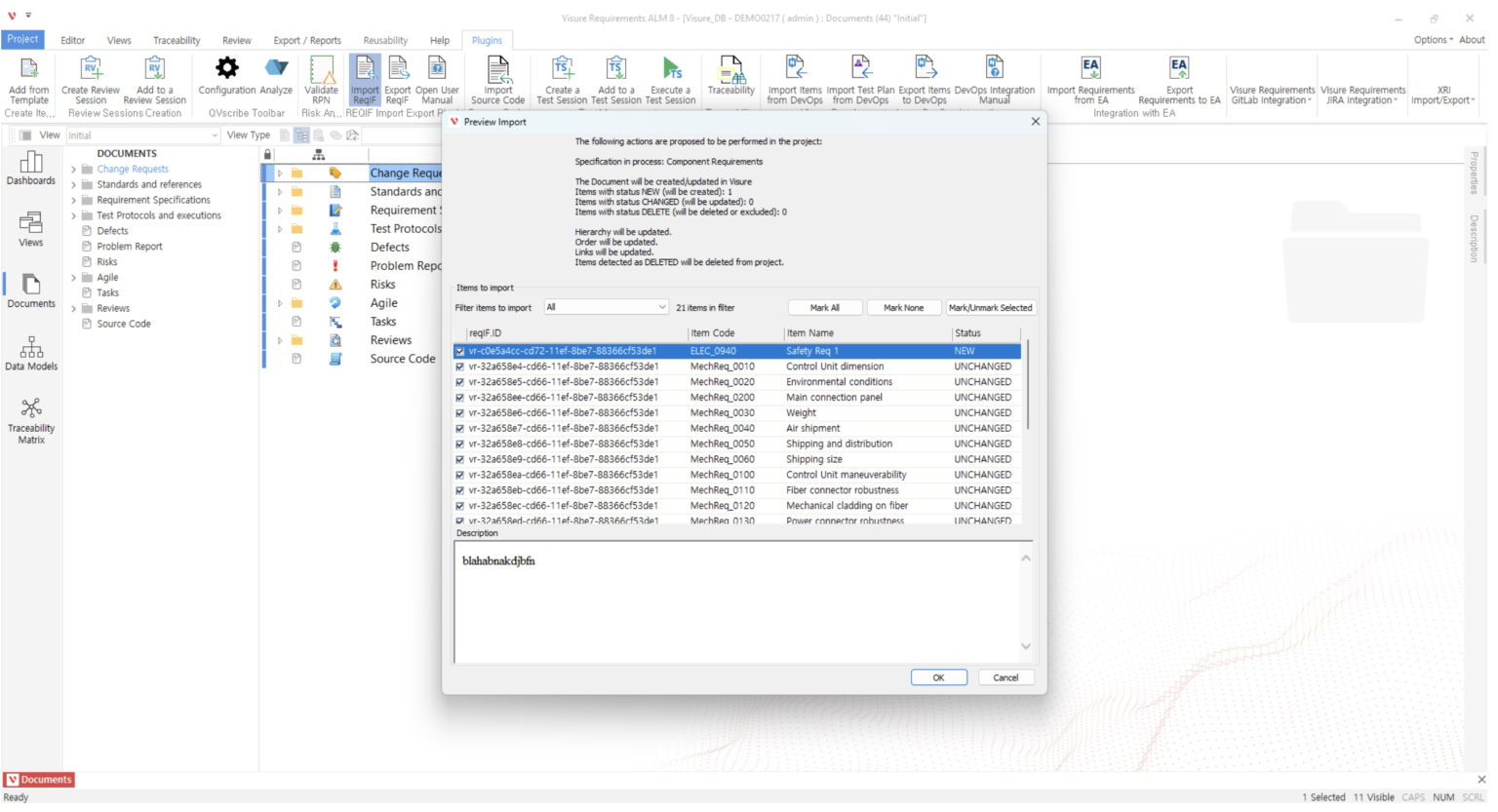Viewport: 1498px width, 812px height.
Task: Click Import Requirements from EA
Action: (1091, 81)
